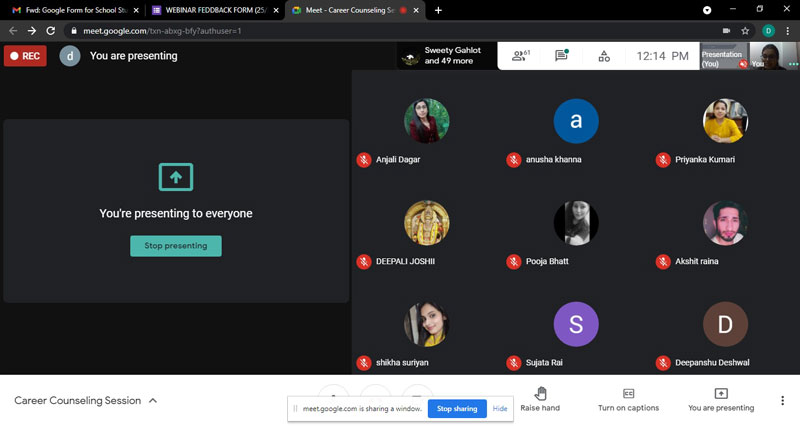Click muted mic icon beside Anjali Dagar
This screenshot has height=426, width=800.
pyautogui.click(x=364, y=159)
